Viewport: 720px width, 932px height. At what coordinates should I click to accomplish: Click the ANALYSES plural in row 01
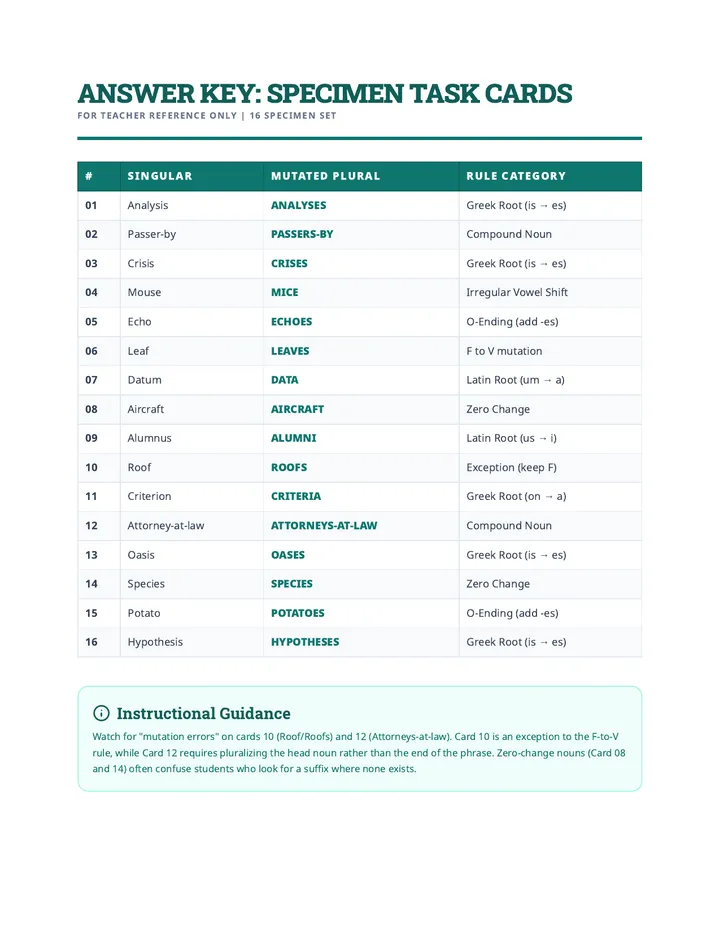click(298, 205)
